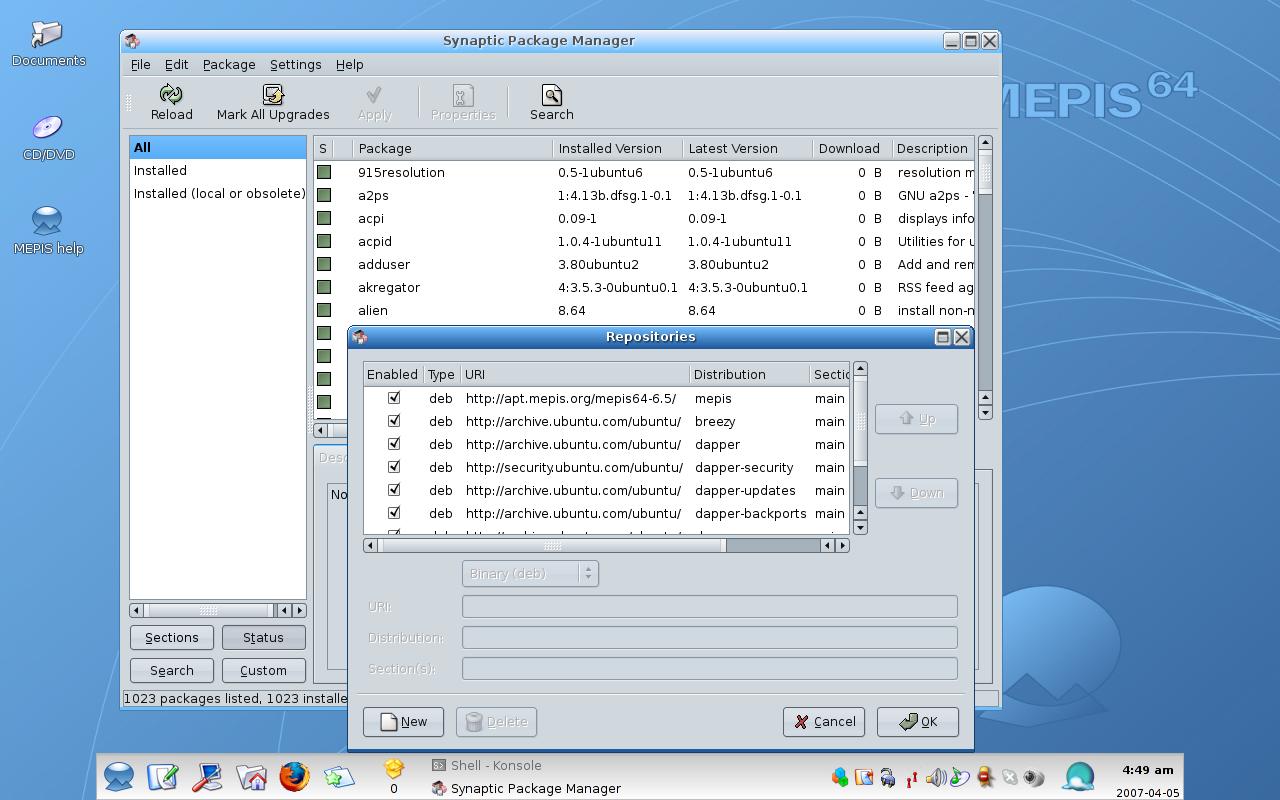Click the star-on-folder panel icon
The width and height of the screenshot is (1280, 800).
click(338, 777)
